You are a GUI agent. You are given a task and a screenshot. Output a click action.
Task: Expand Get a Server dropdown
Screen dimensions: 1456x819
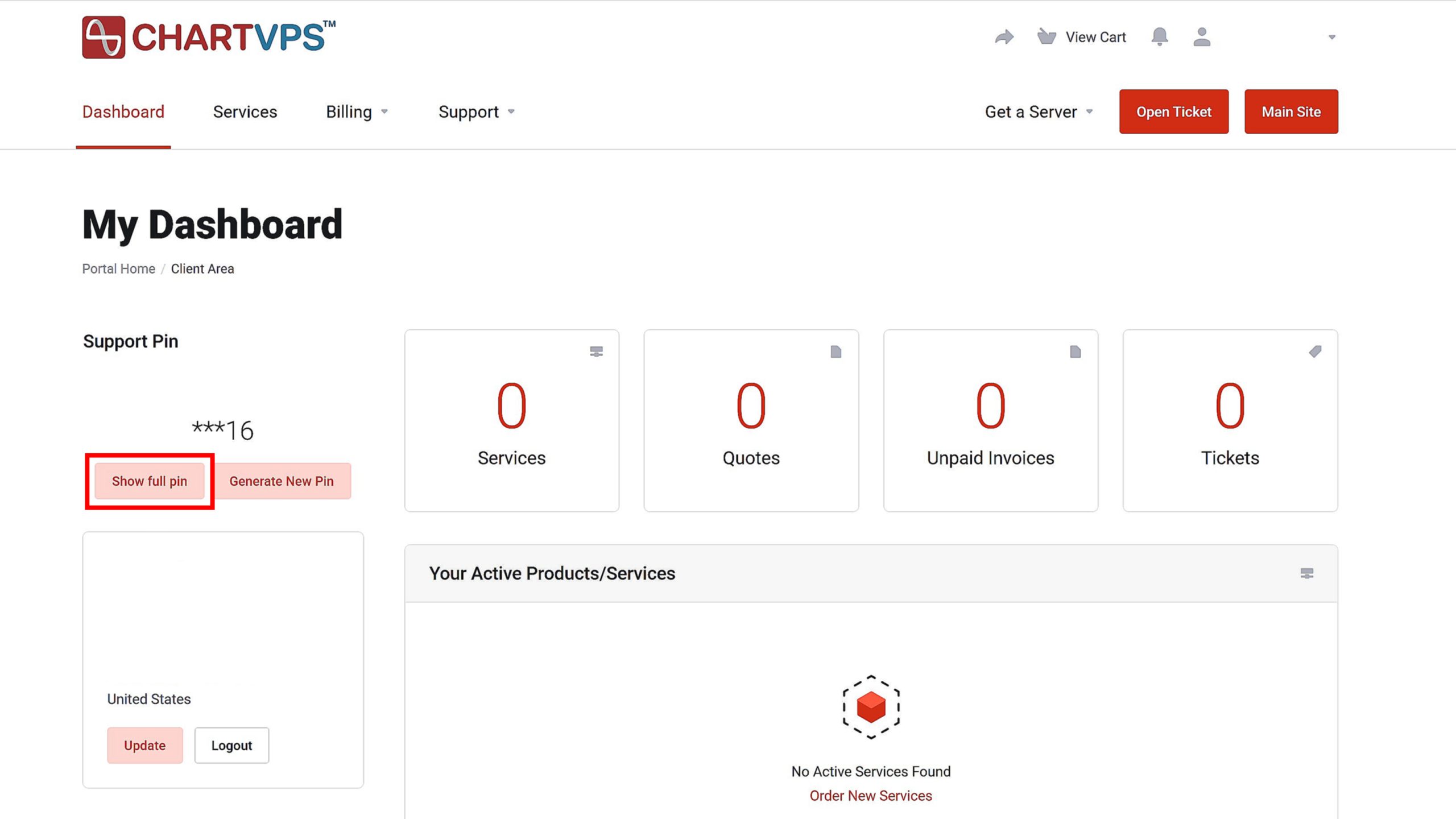tap(1039, 112)
